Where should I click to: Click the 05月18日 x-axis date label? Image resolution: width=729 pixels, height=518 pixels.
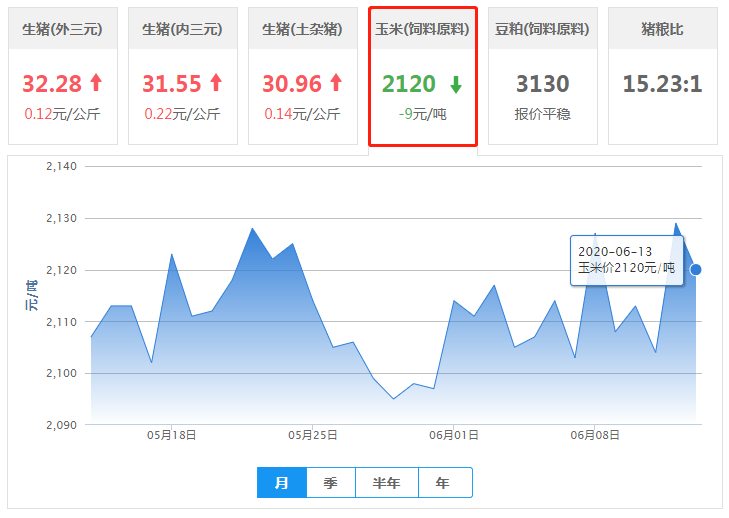click(x=171, y=435)
